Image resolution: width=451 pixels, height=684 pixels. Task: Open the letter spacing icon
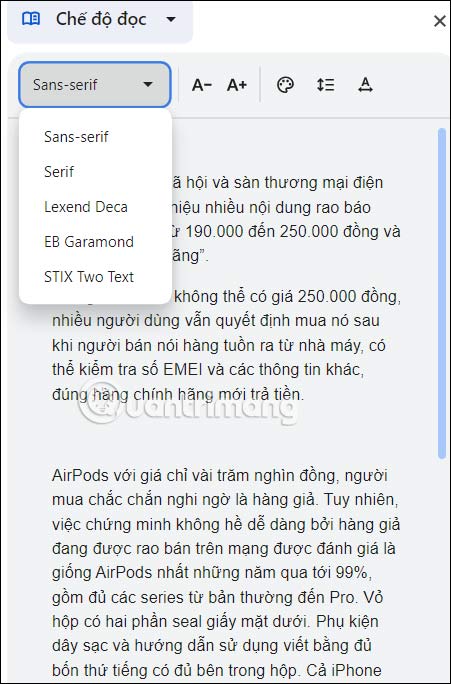tap(365, 85)
